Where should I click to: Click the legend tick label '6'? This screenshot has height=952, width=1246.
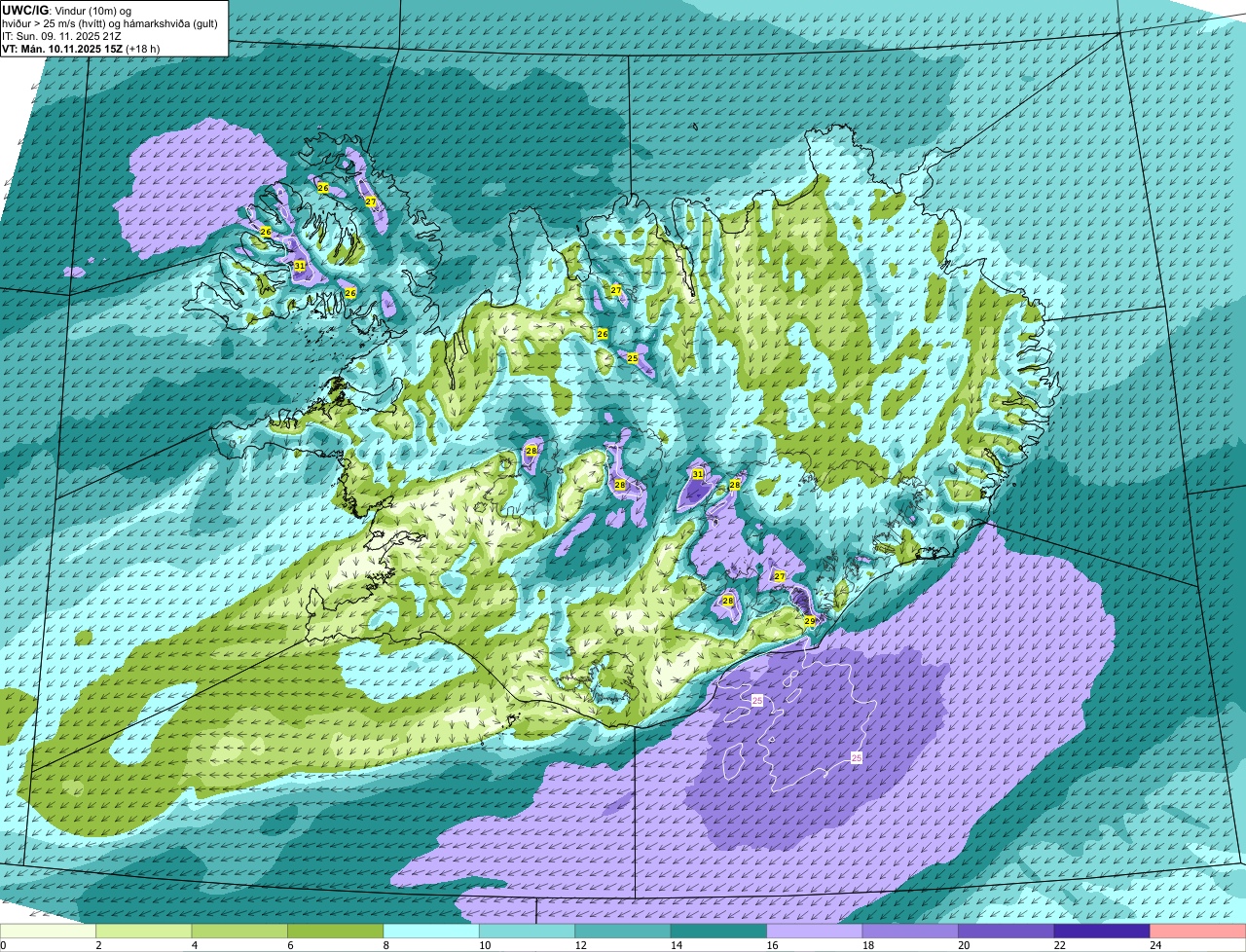tap(289, 945)
